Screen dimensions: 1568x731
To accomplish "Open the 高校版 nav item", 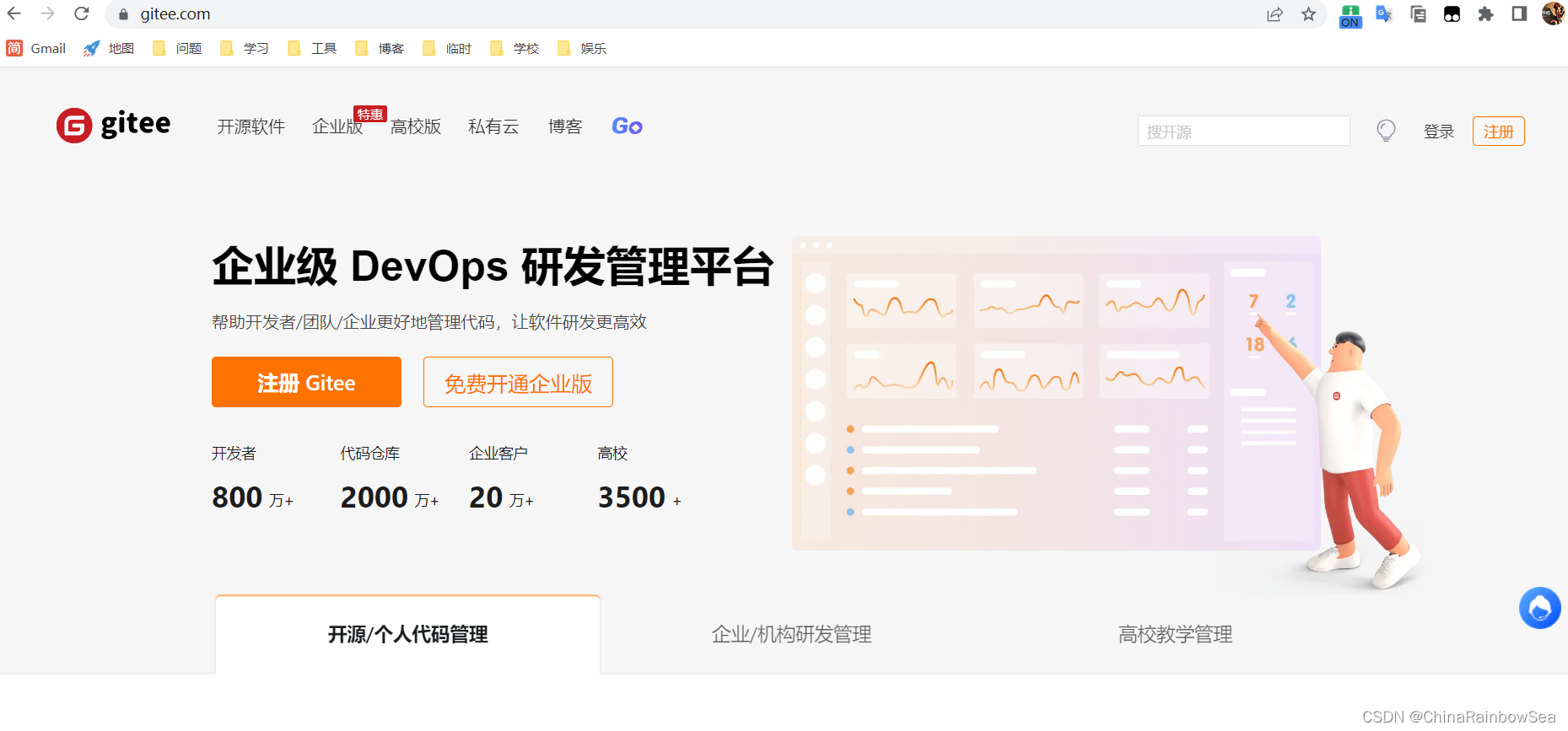I will pos(416,126).
